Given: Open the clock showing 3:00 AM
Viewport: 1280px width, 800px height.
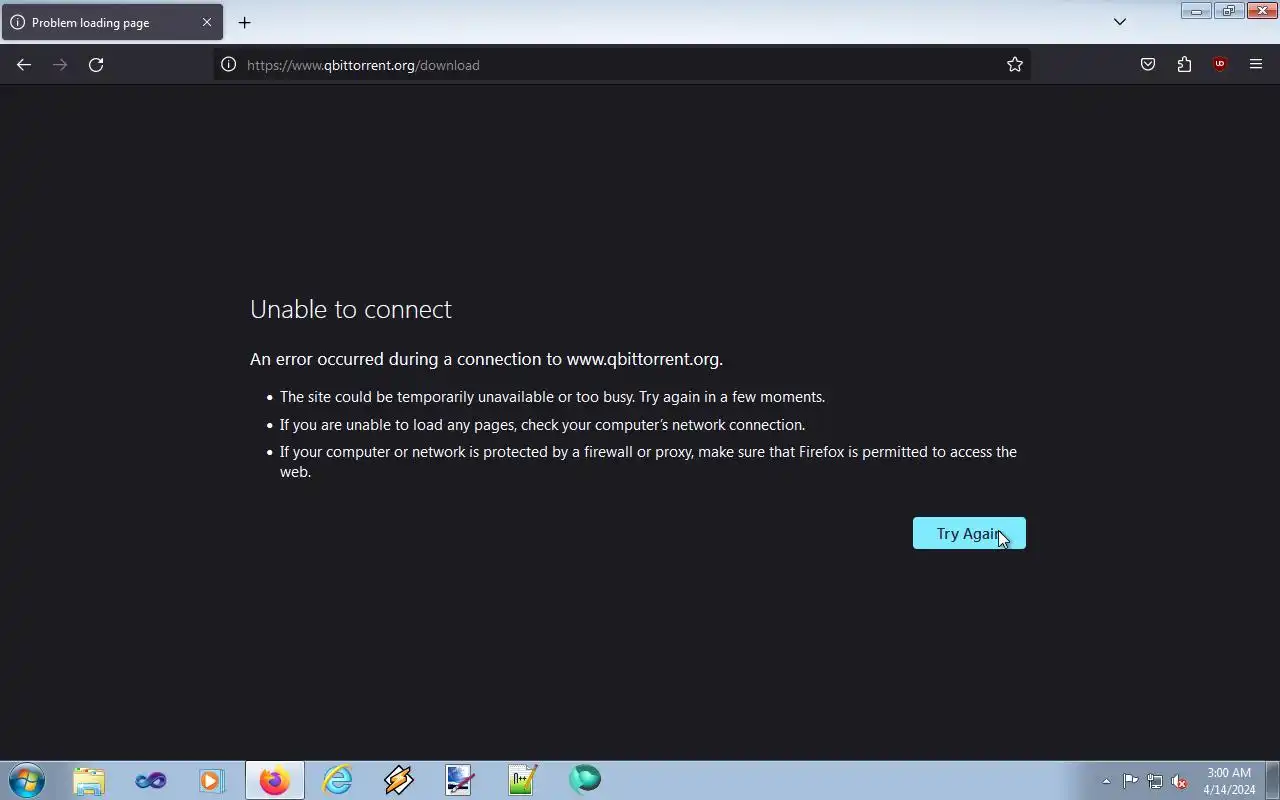Looking at the screenshot, I should click(1229, 781).
